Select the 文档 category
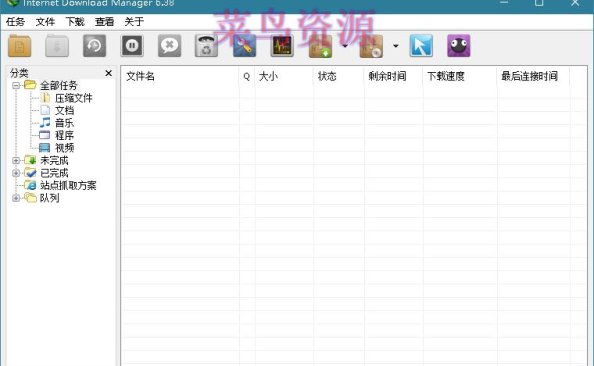This screenshot has height=366, width=594. point(64,110)
